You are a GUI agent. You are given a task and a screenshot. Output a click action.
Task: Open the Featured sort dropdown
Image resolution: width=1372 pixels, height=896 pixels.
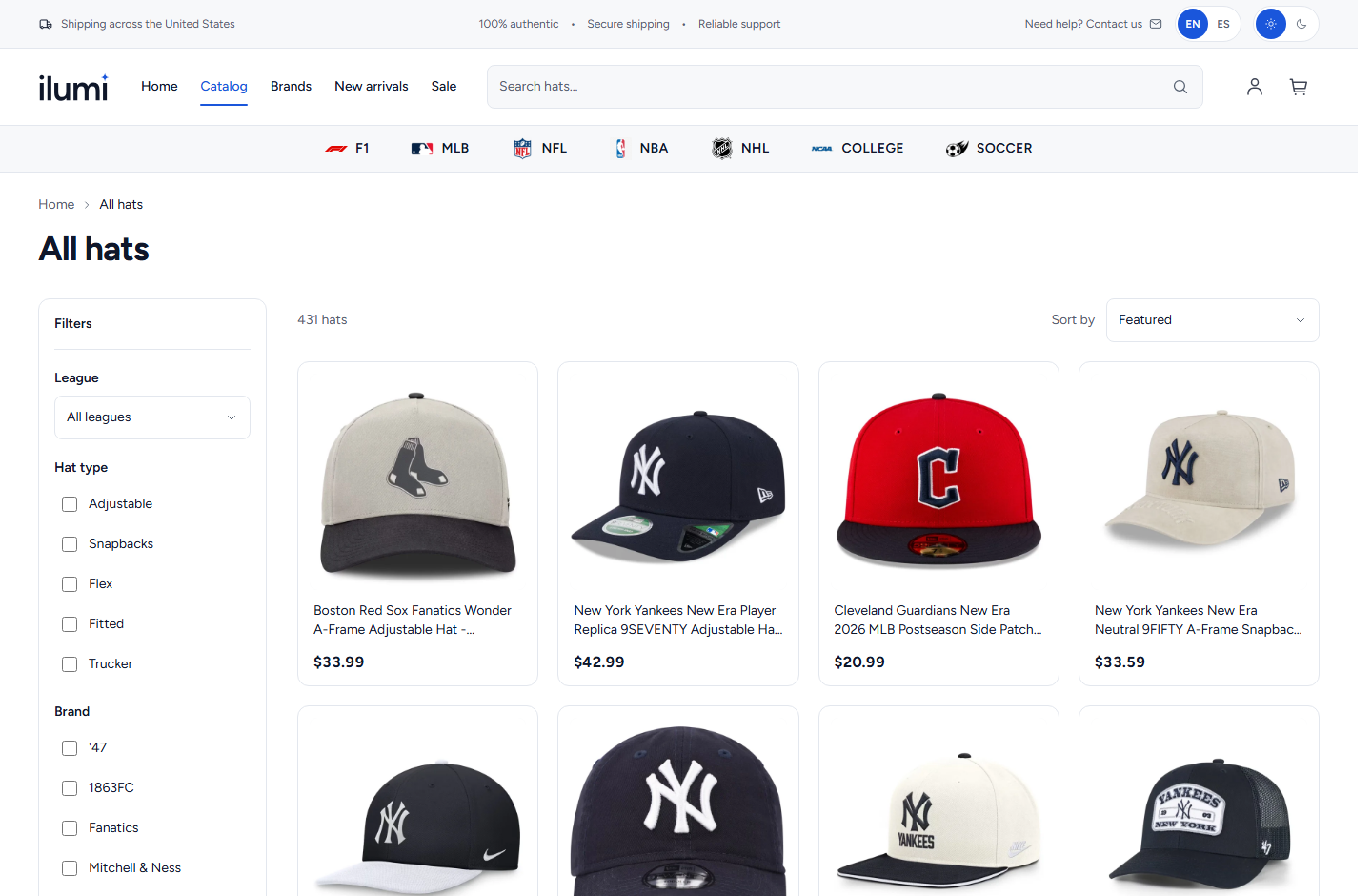pyautogui.click(x=1212, y=320)
